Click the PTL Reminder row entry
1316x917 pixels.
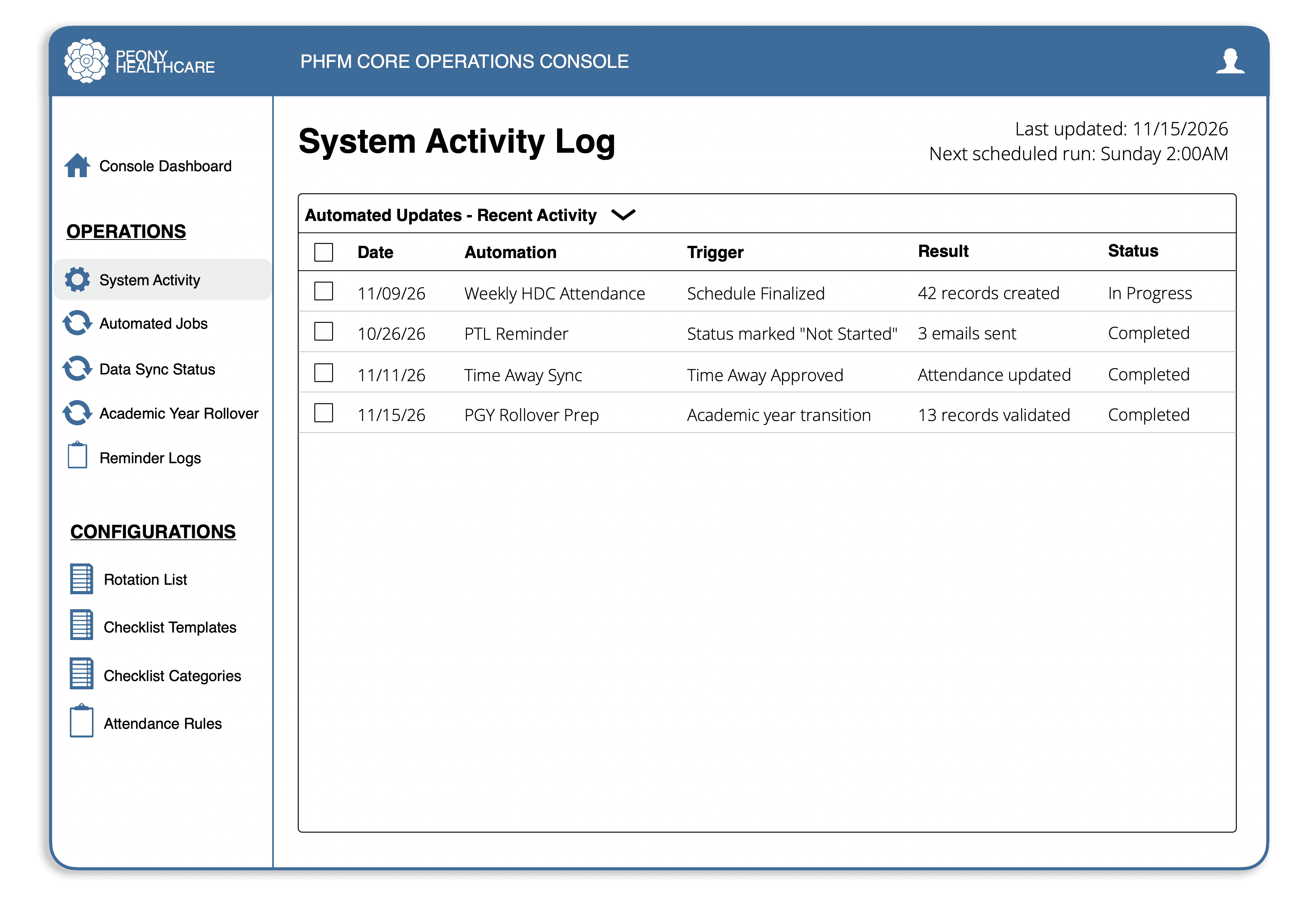point(516,334)
